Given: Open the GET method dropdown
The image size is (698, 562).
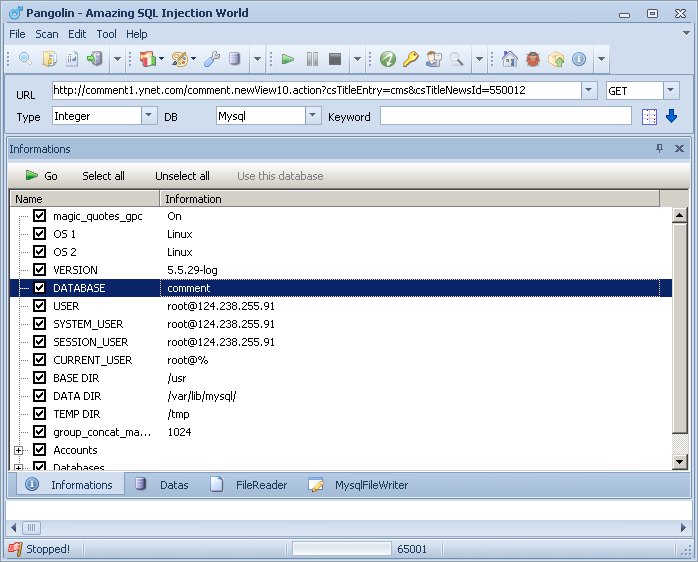Looking at the screenshot, I should (x=670, y=90).
